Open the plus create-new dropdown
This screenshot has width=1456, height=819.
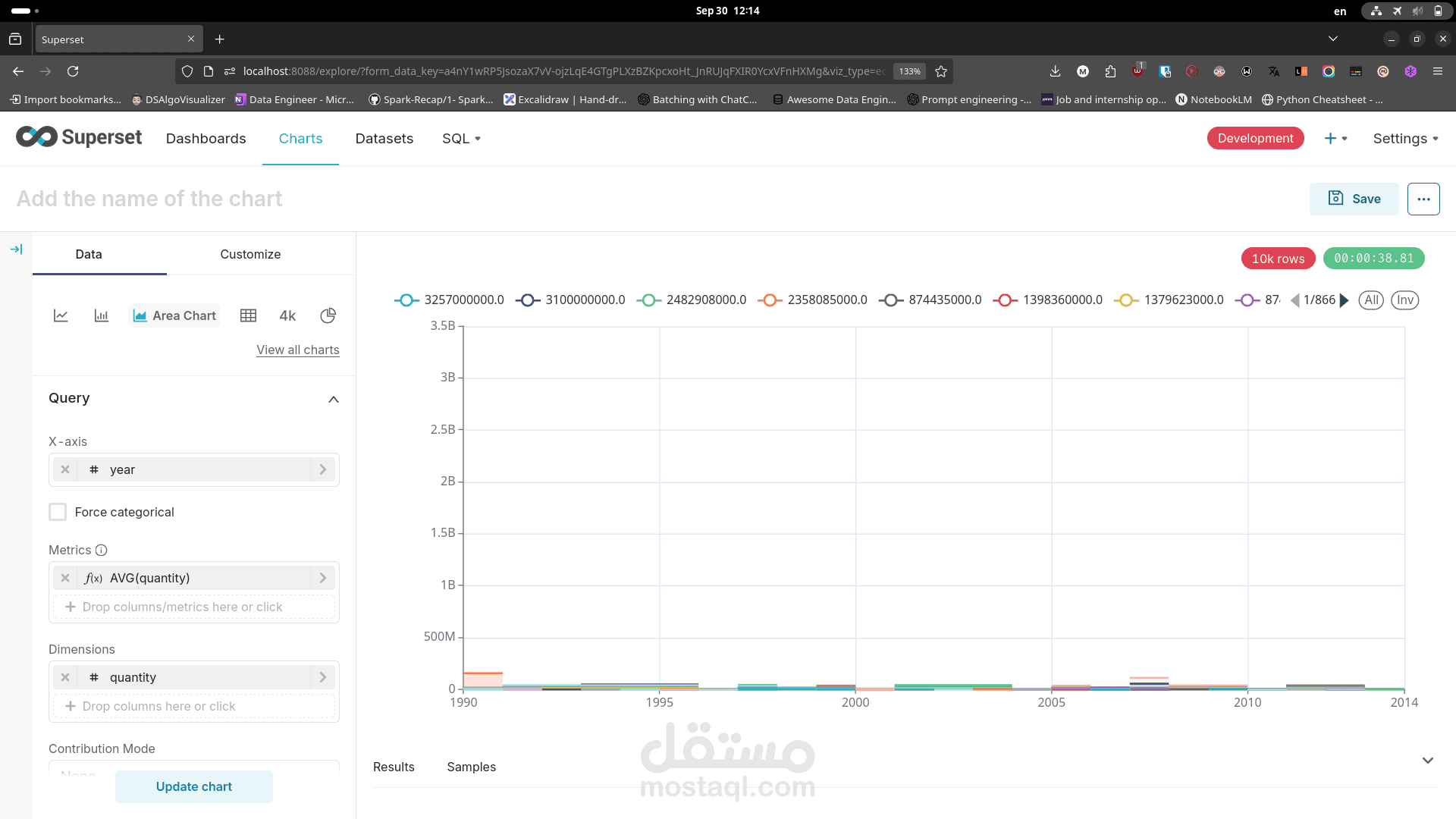[1335, 138]
